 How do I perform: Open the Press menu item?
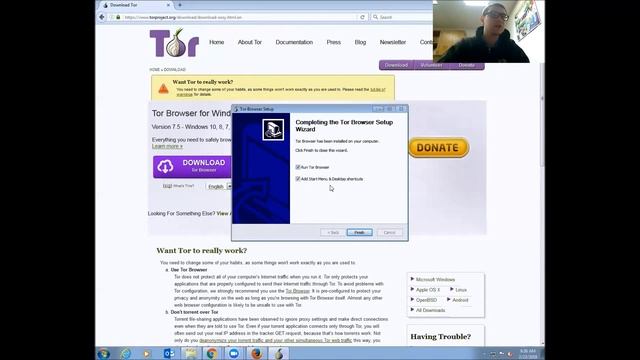(x=333, y=42)
